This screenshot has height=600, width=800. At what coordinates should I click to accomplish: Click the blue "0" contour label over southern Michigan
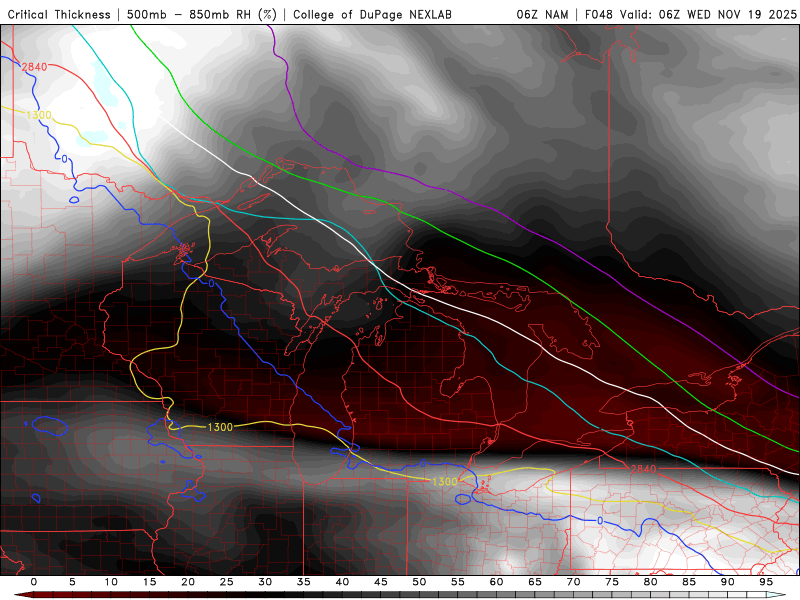point(422,463)
